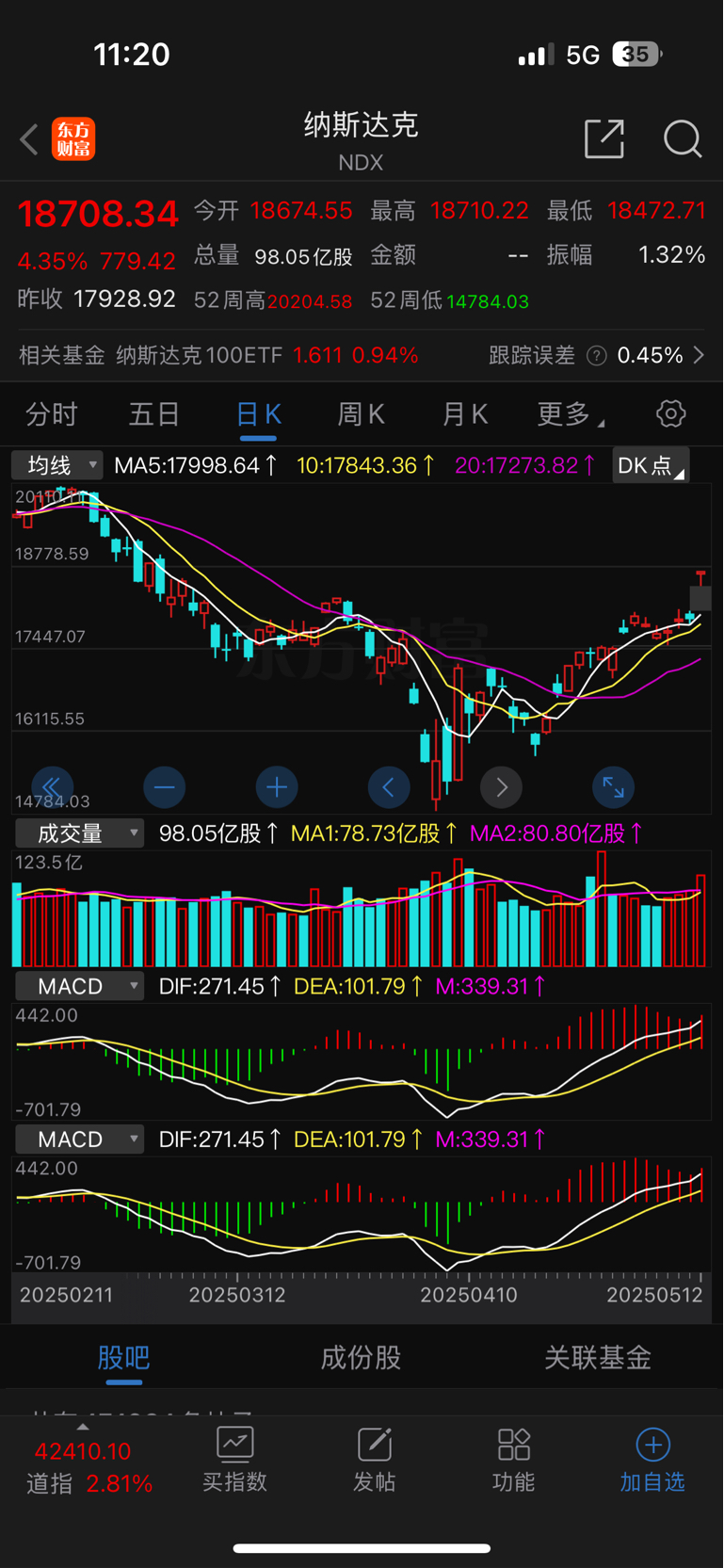Tap 加自选 plus circle icon
724x1568 pixels.
click(652, 1444)
